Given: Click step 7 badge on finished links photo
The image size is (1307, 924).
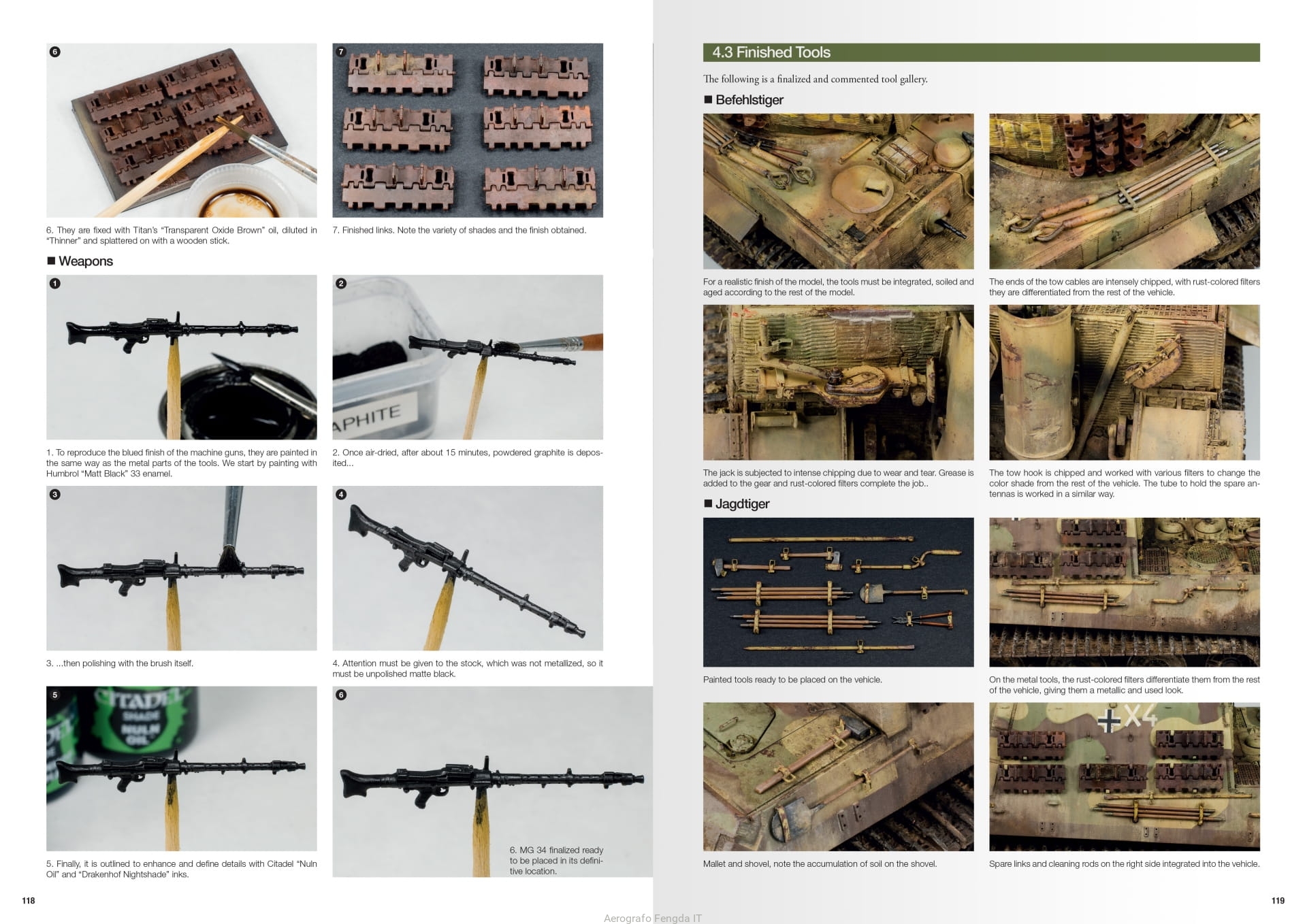Looking at the screenshot, I should click(x=341, y=52).
